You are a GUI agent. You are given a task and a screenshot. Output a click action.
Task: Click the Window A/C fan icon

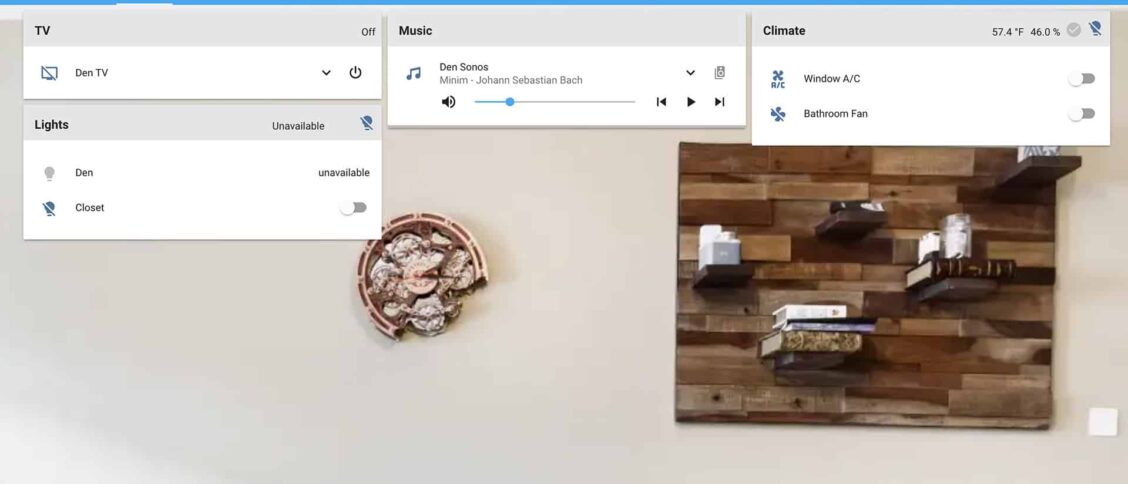coord(778,79)
